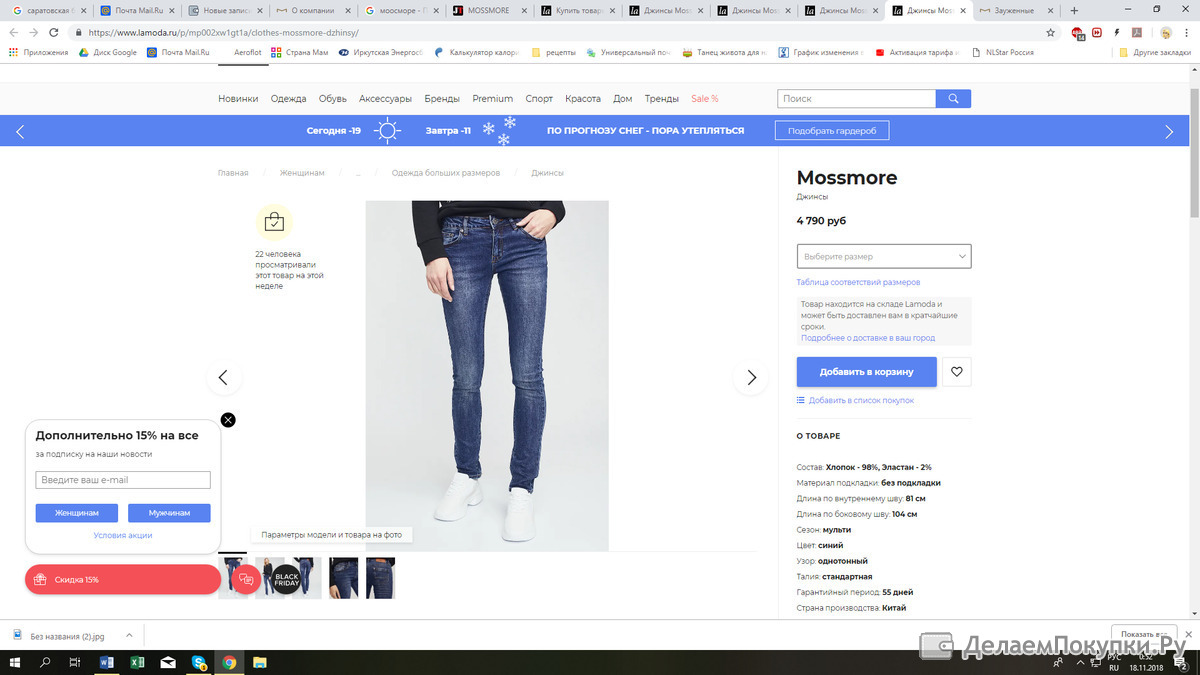The image size is (1200, 675).
Task: Select the first product thumbnail
Action: tap(233, 578)
